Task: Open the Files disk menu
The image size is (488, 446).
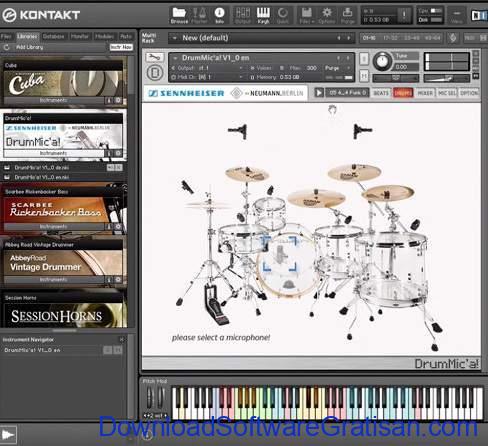Action: [x=306, y=15]
